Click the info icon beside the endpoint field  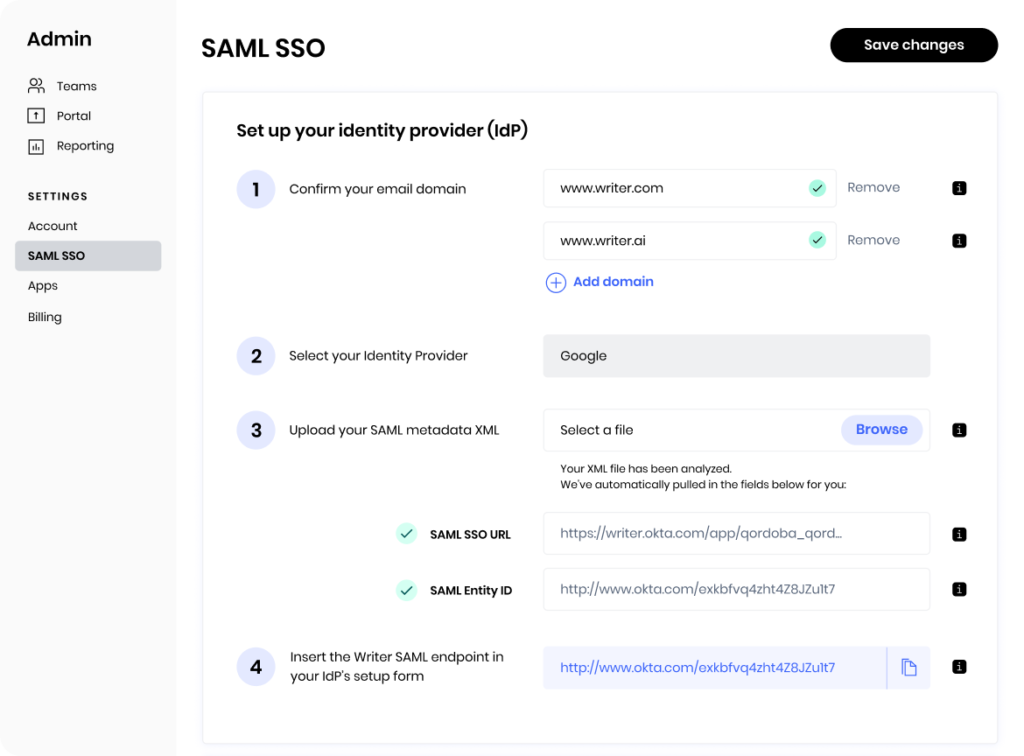pos(959,667)
